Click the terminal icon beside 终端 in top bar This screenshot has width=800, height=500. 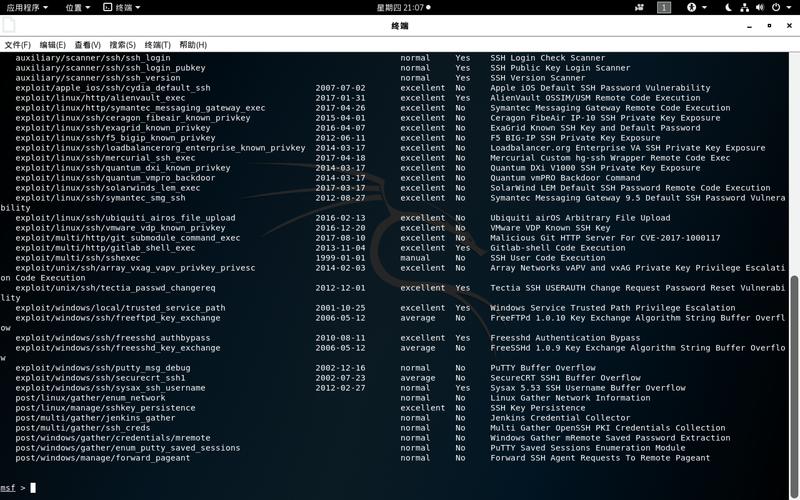pos(107,7)
